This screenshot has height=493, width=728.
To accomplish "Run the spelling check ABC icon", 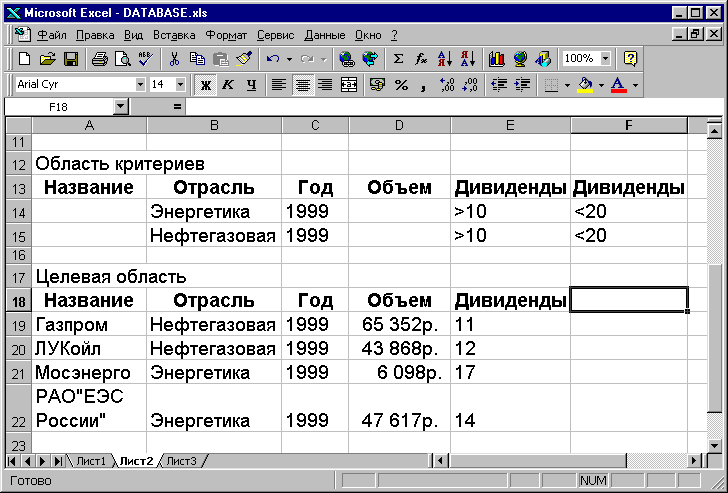I will tap(146, 59).
